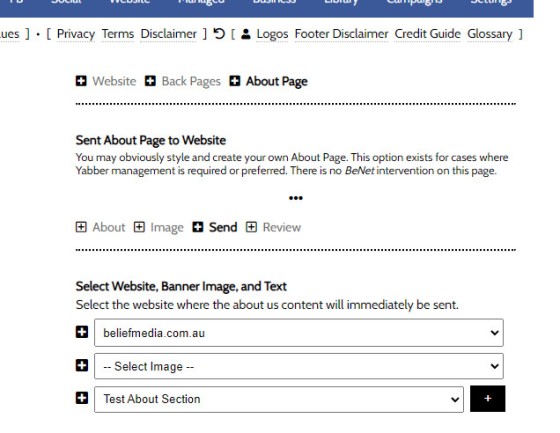Click plus icon left of Test About Section
The image size is (560, 433).
82,398
